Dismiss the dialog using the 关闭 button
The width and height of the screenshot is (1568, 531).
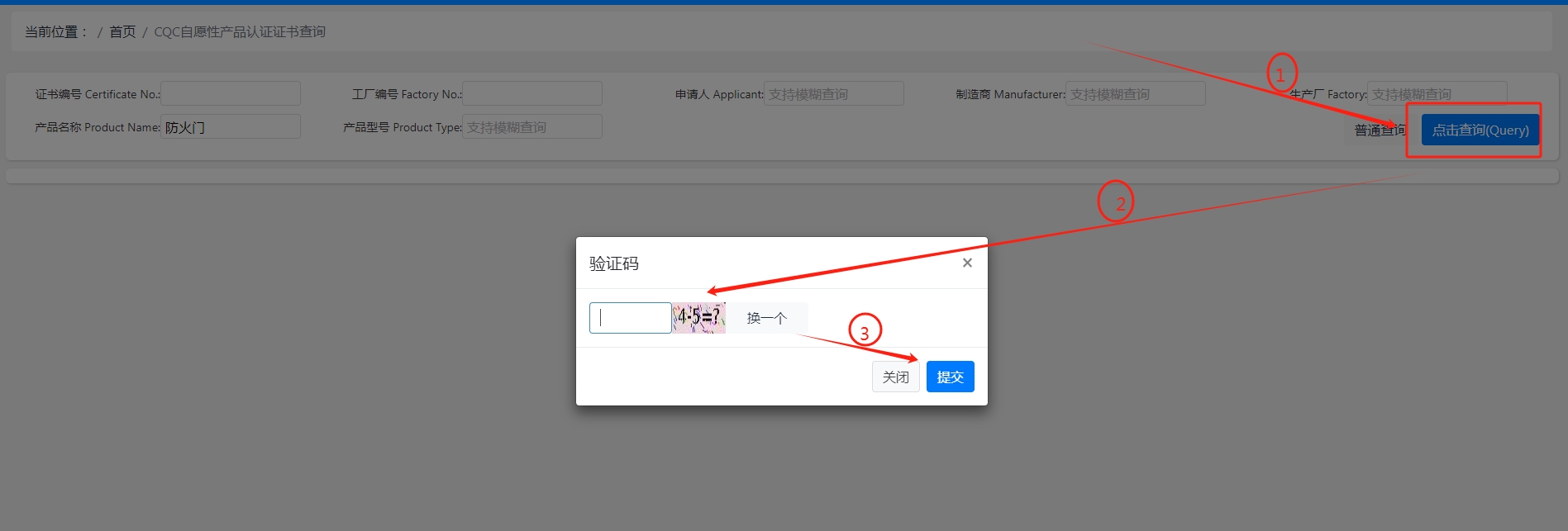pos(895,377)
